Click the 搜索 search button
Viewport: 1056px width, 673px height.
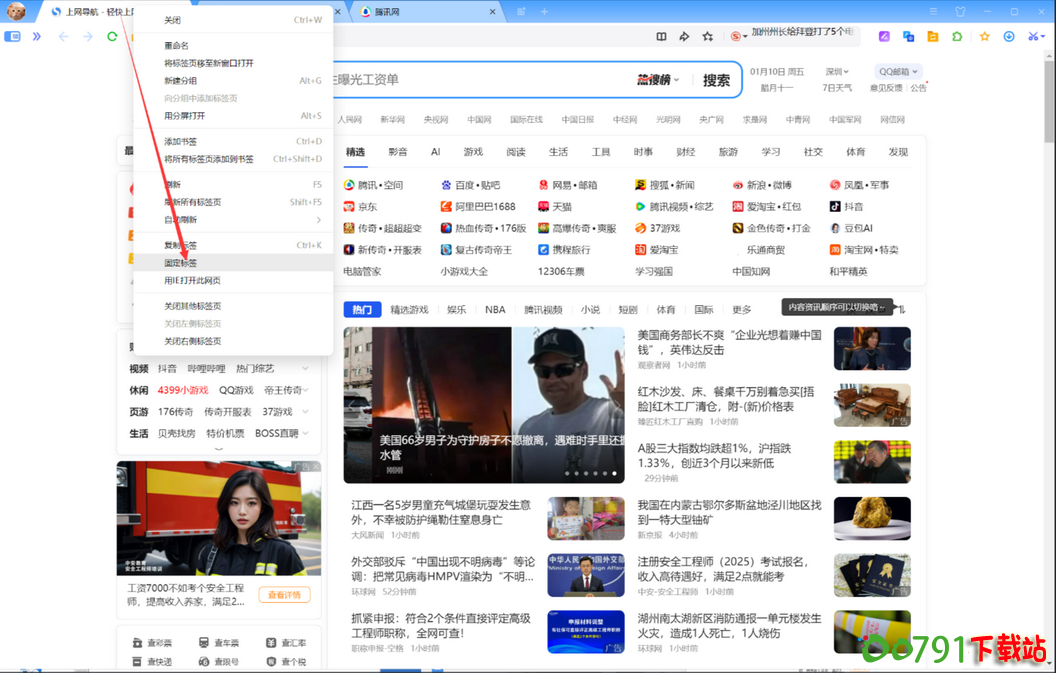click(715, 81)
